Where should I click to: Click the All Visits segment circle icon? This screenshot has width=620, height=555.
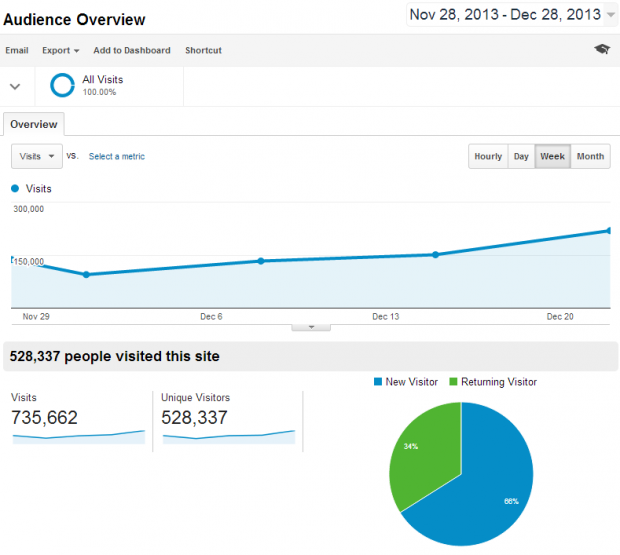[62, 85]
